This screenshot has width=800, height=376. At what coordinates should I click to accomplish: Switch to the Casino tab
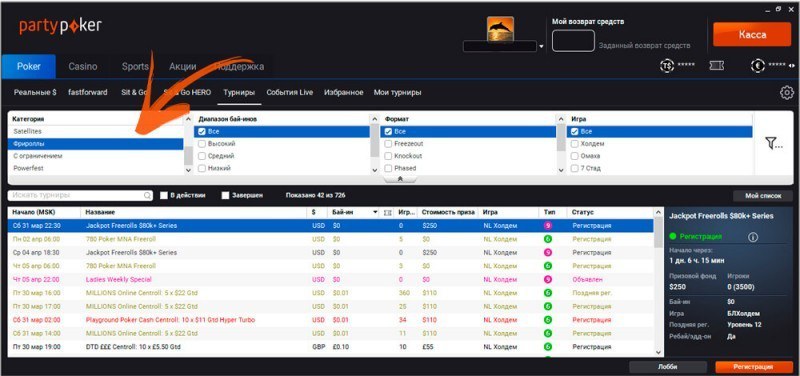pyautogui.click(x=83, y=66)
